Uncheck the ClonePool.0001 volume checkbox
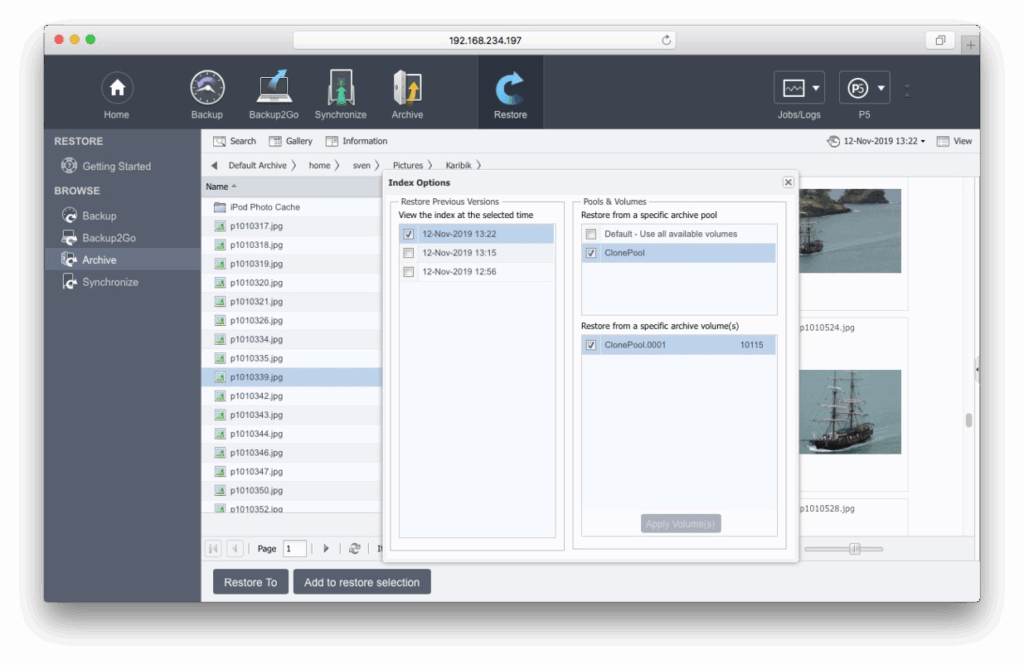The width and height of the screenshot is (1024, 665). (x=591, y=345)
